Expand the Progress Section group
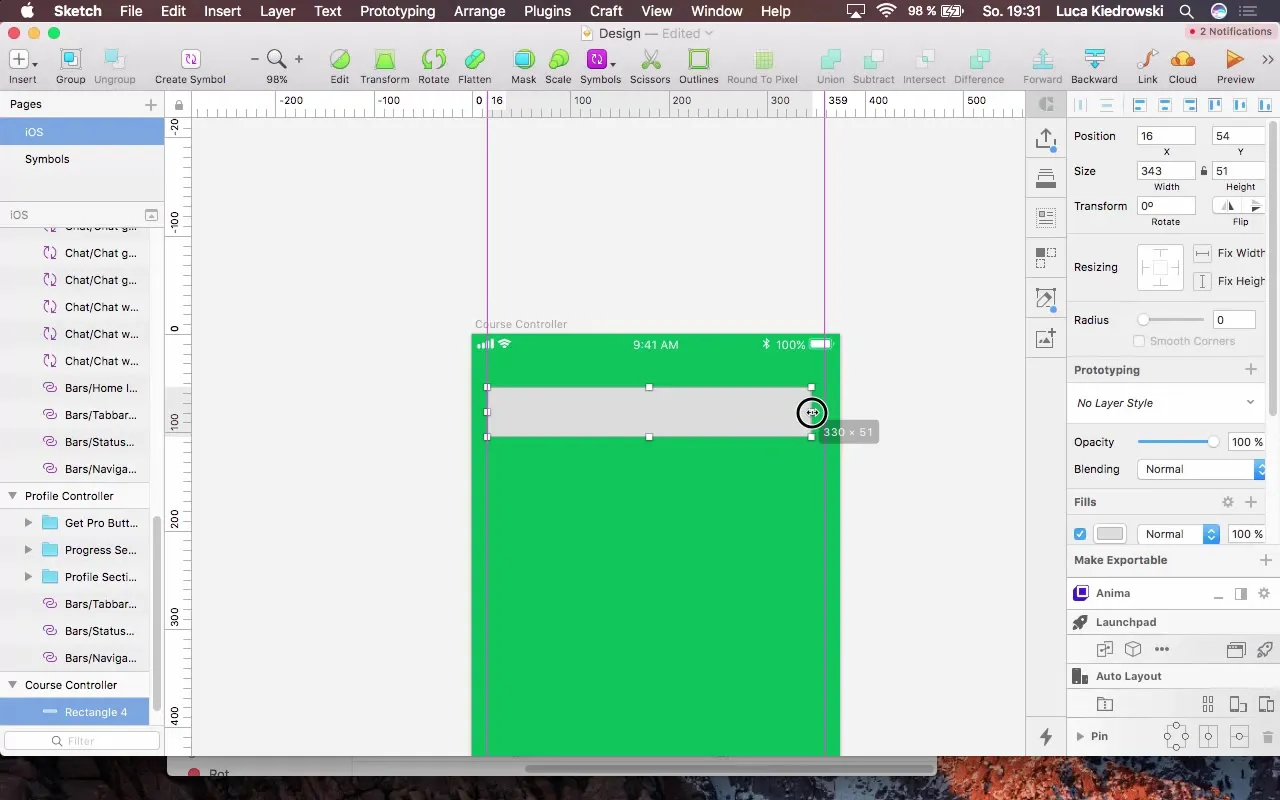This screenshot has height=800, width=1280. (28, 550)
